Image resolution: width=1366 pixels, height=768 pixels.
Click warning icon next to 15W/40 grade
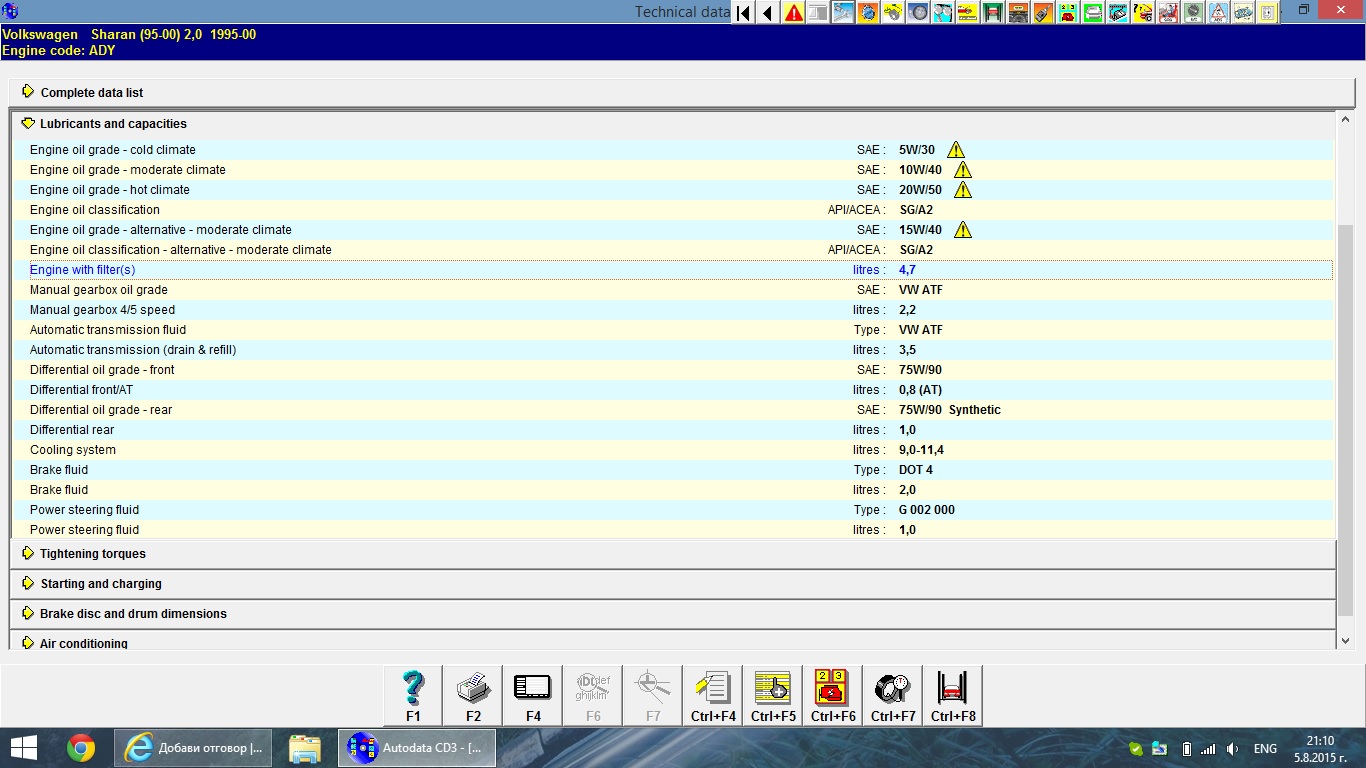962,230
